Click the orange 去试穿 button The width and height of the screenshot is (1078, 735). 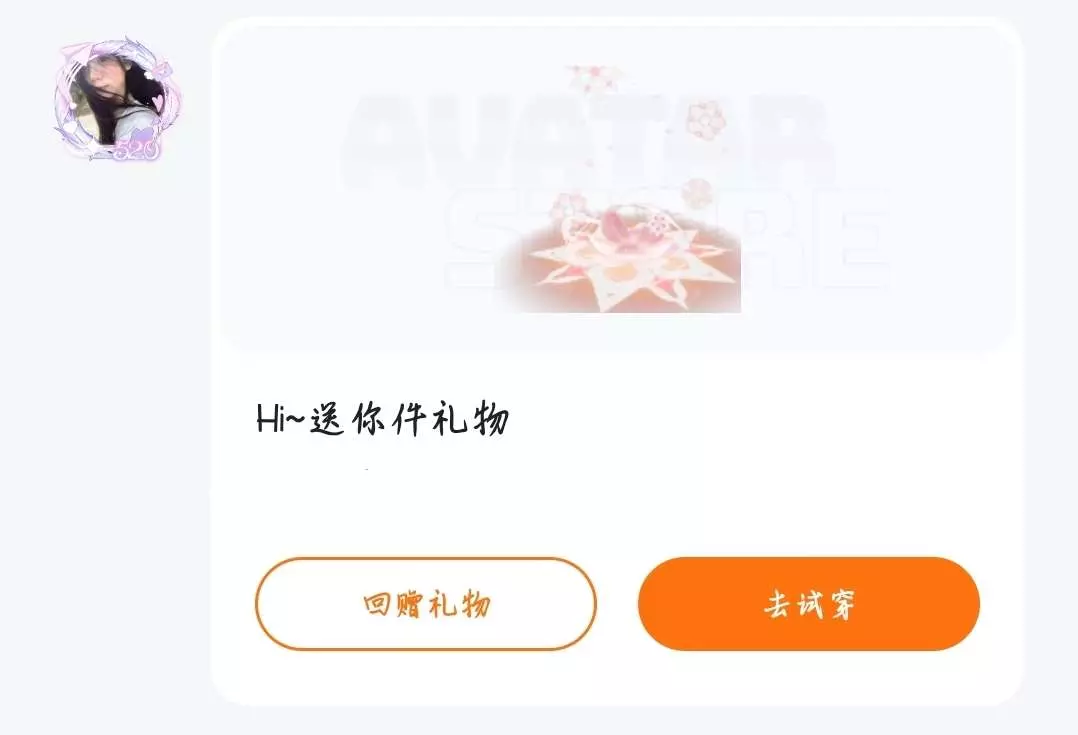coord(808,604)
